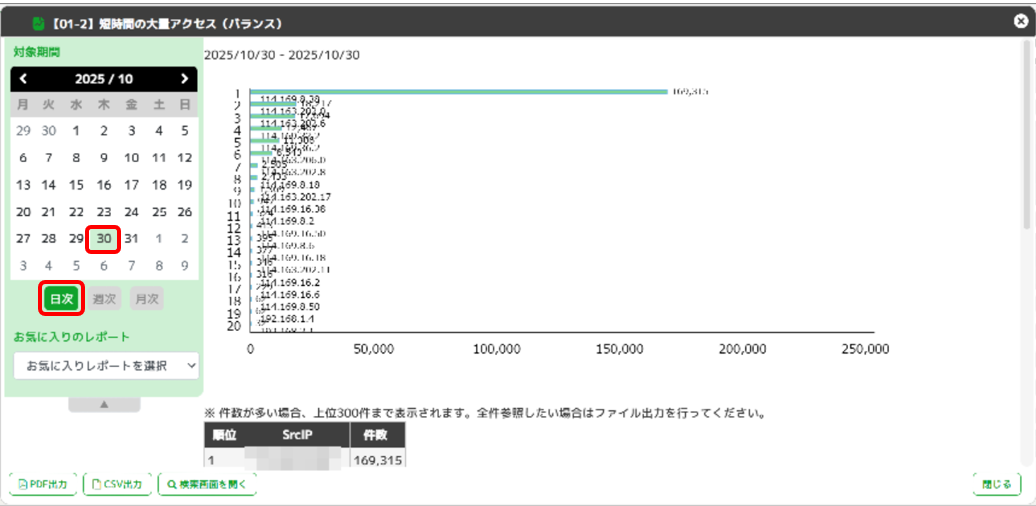This screenshot has width=1036, height=506.
Task: Select 日次 daily period toggle
Action: point(62,298)
